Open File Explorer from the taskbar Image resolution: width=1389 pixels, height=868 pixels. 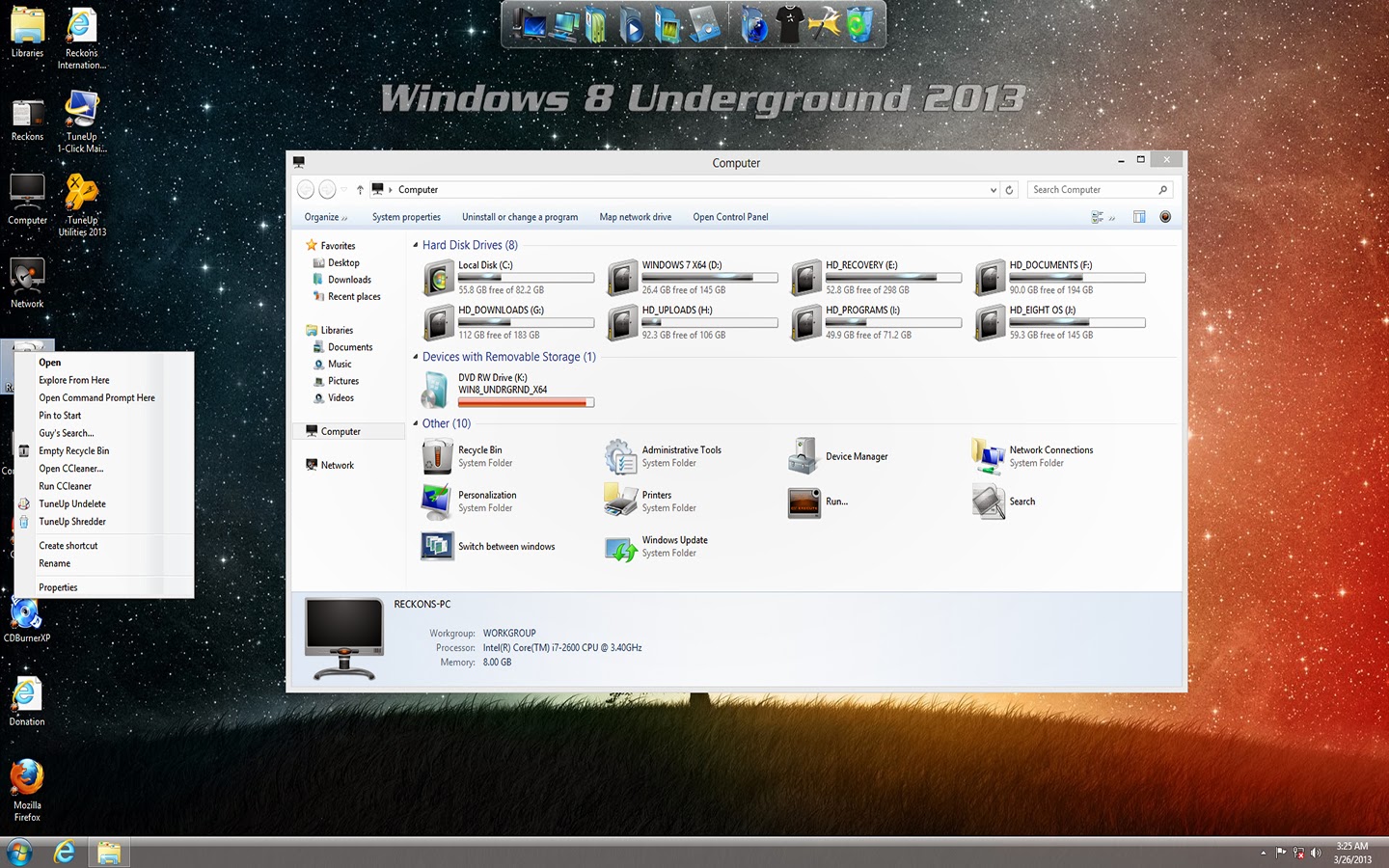click(x=109, y=853)
